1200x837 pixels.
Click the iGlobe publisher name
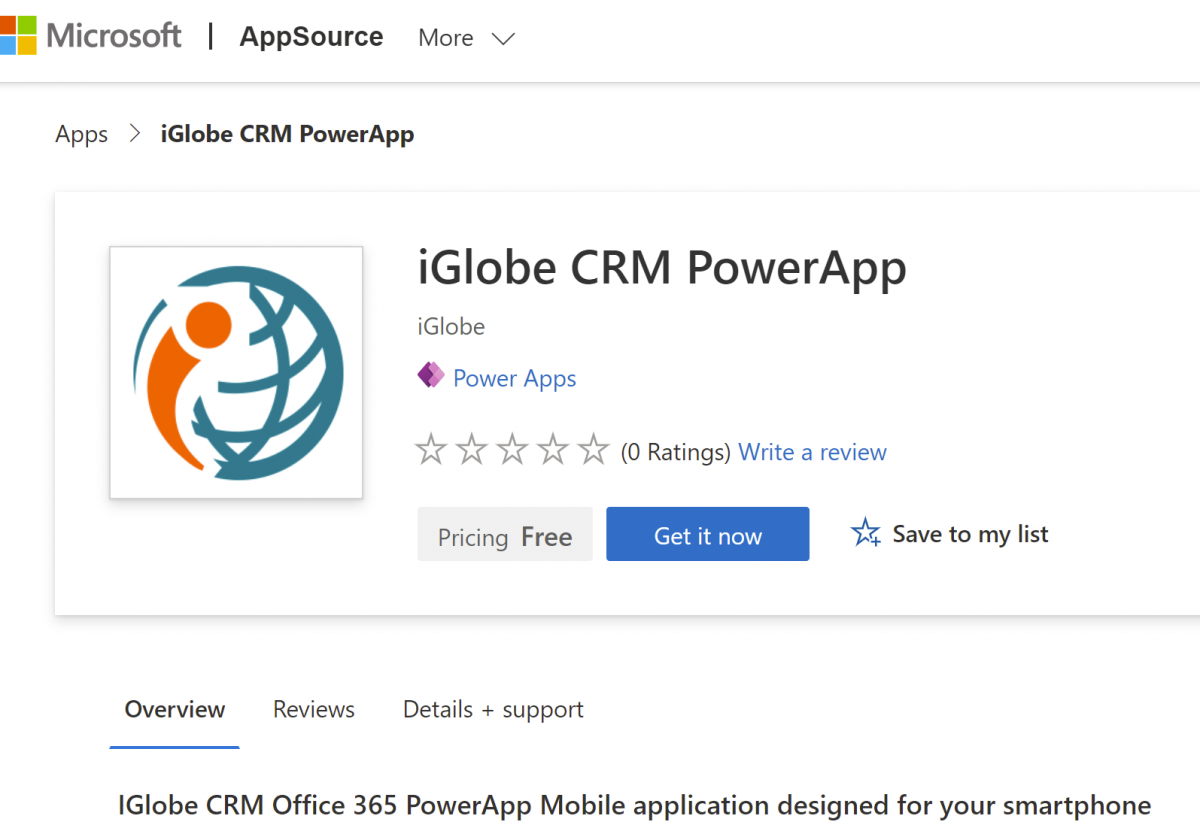(451, 327)
